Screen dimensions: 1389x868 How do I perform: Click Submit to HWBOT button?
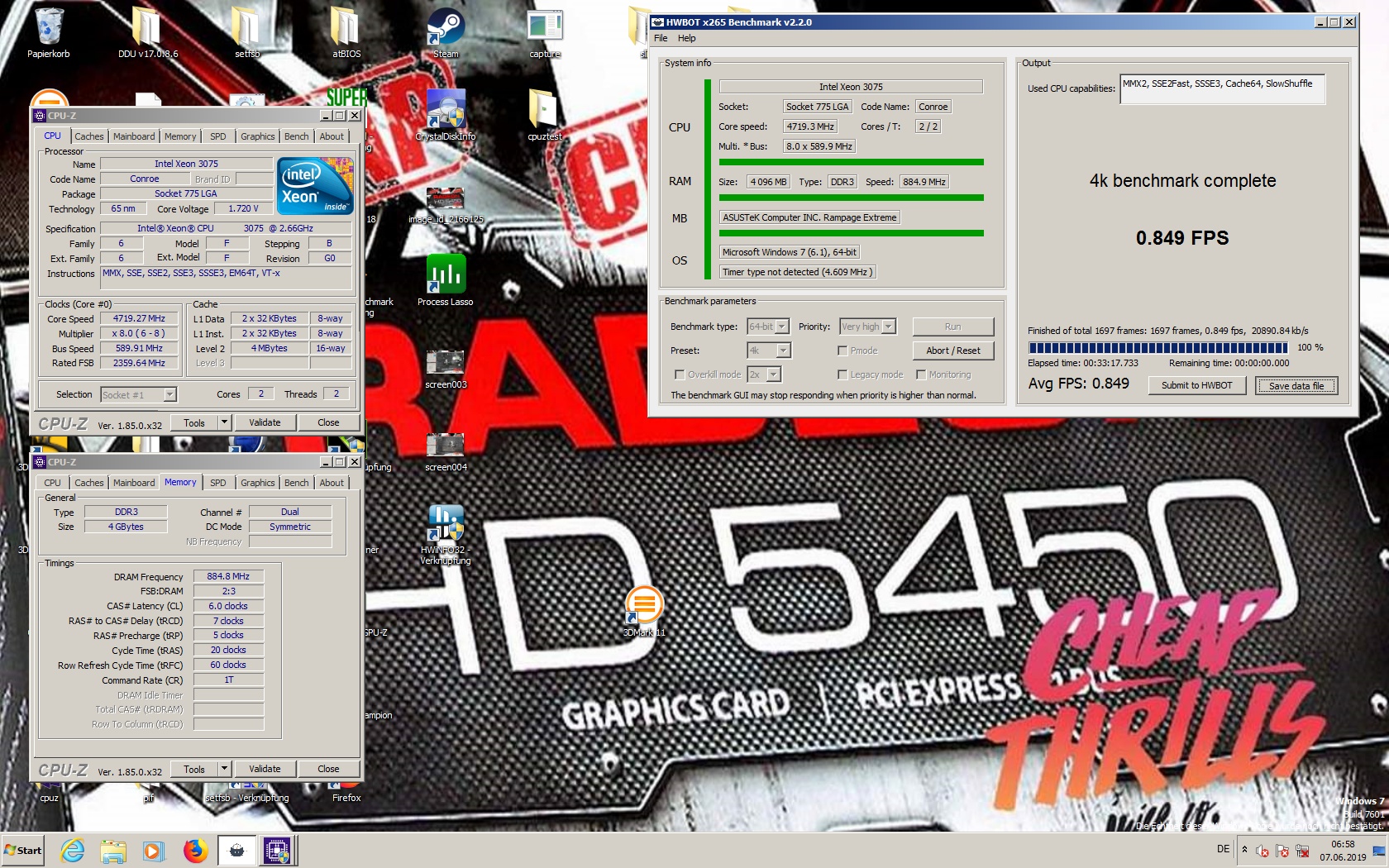1196,385
